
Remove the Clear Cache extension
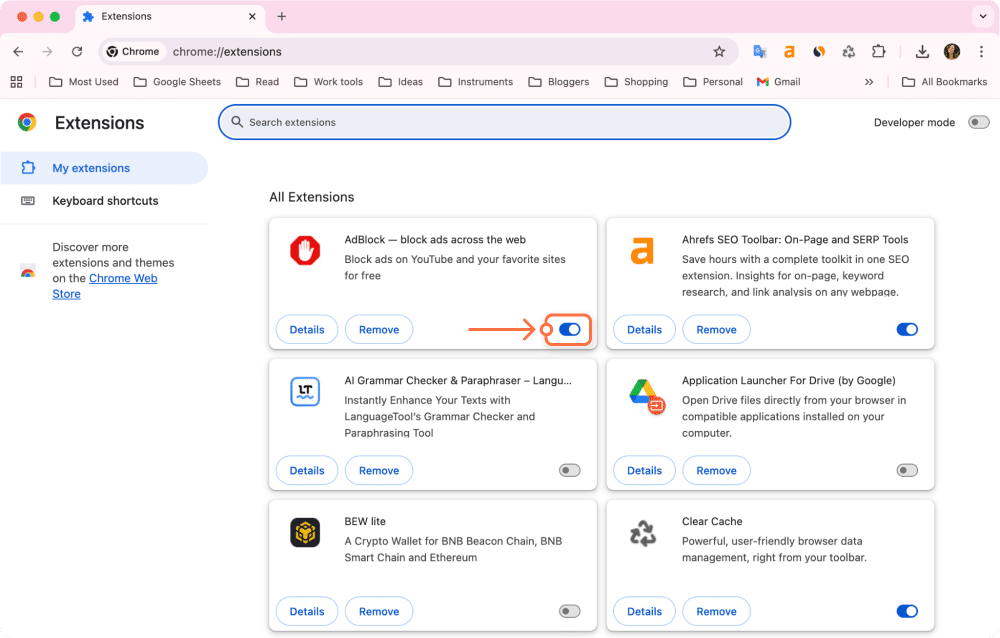pos(716,611)
